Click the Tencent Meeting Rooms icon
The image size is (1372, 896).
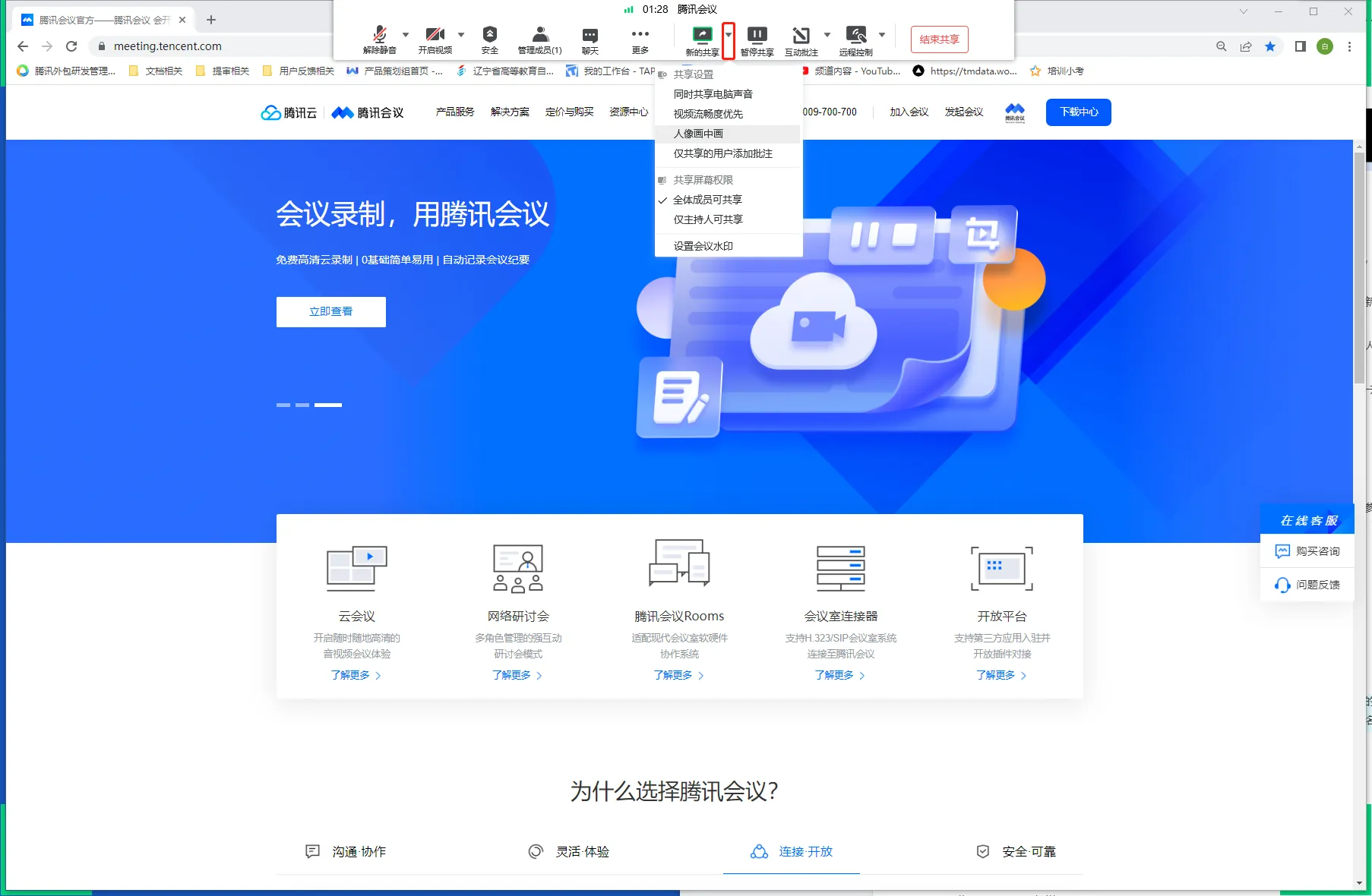point(679,563)
